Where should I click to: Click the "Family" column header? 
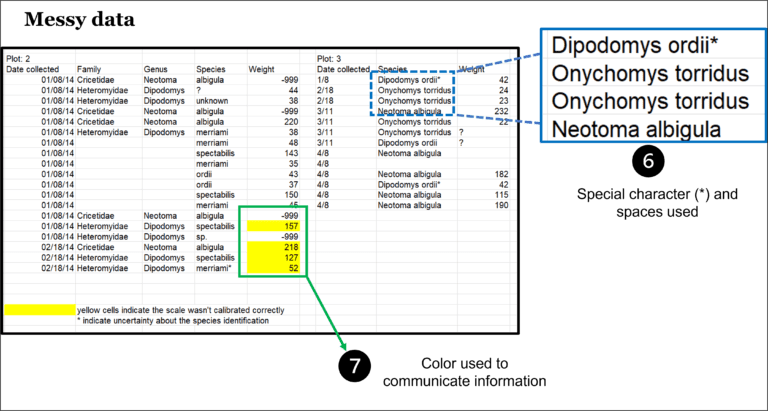coord(89,70)
